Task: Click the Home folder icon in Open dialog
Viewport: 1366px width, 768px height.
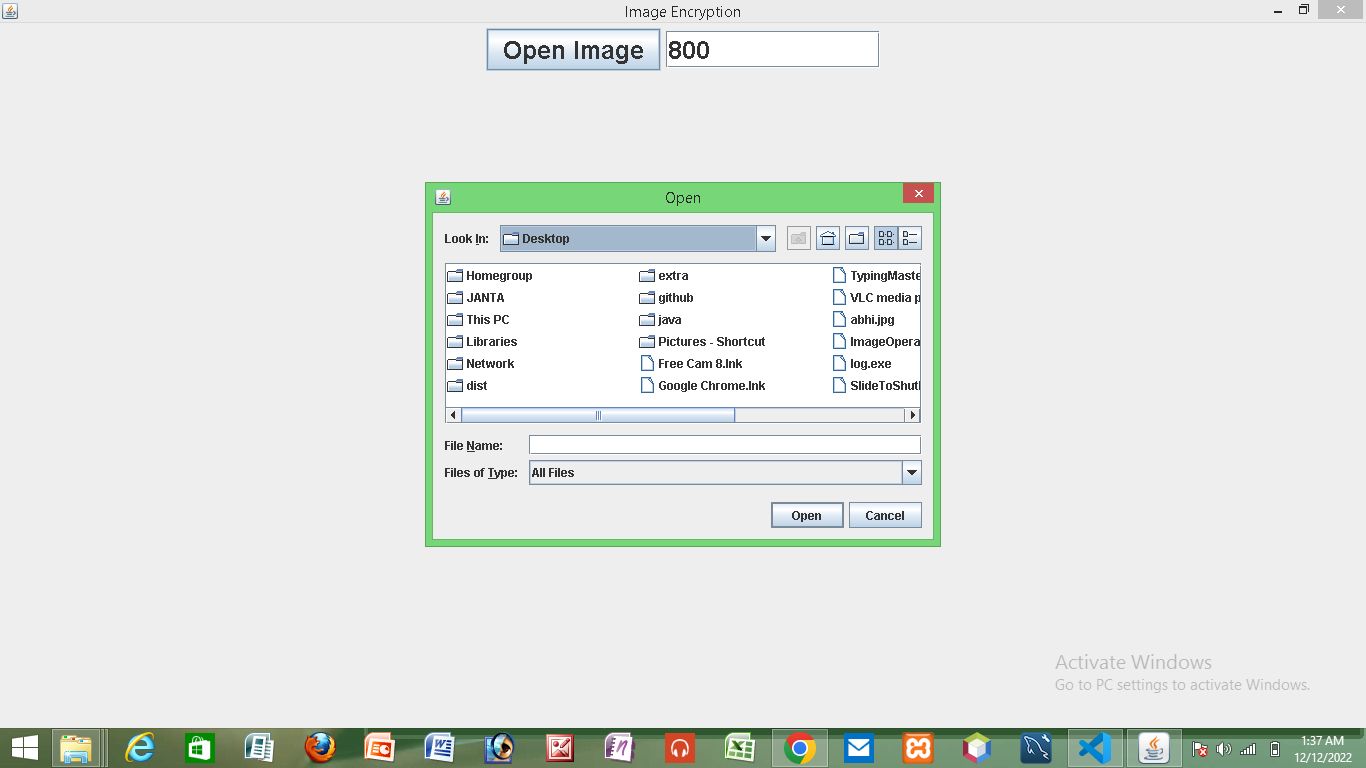Action: (827, 237)
